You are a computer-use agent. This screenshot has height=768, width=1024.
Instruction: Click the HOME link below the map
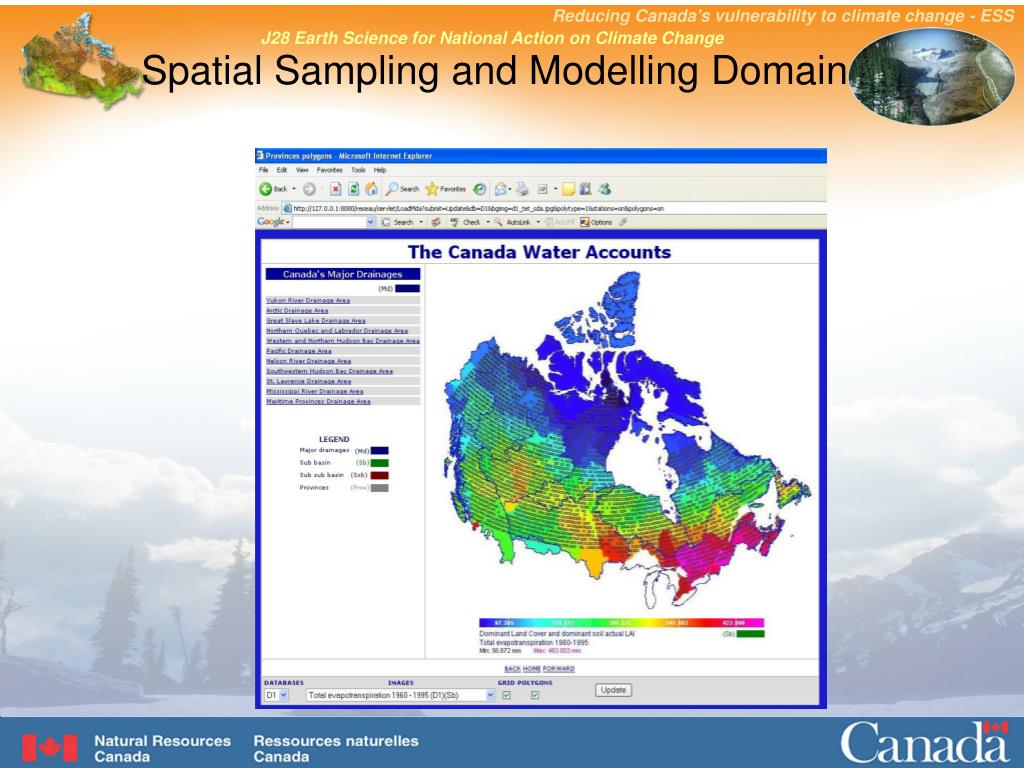click(532, 669)
